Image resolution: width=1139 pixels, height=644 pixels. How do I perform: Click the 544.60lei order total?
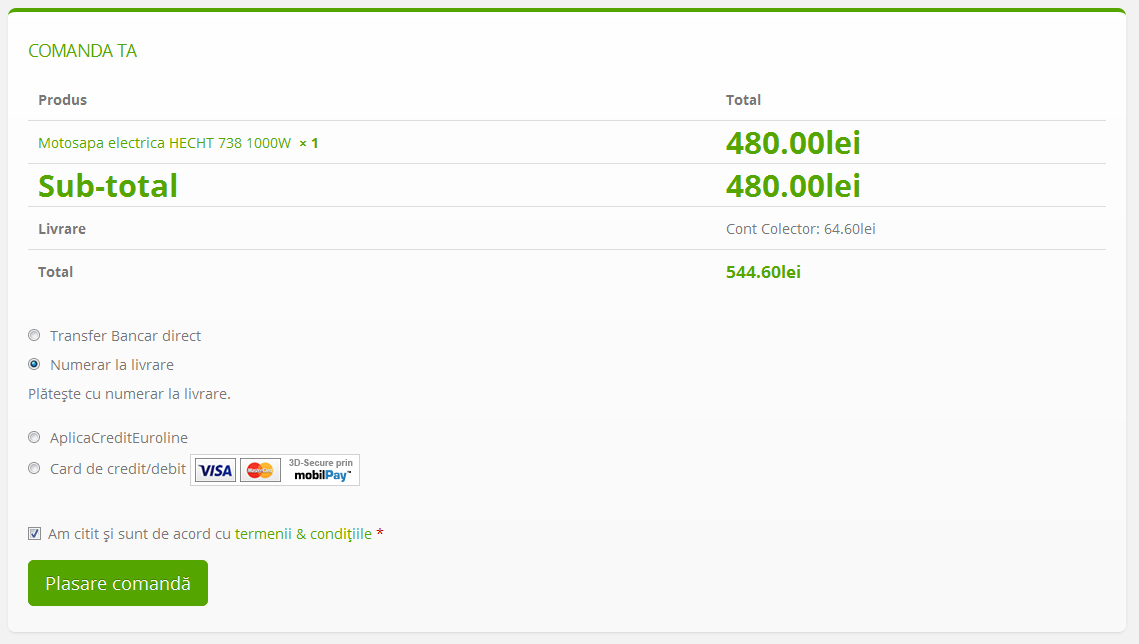click(x=763, y=272)
